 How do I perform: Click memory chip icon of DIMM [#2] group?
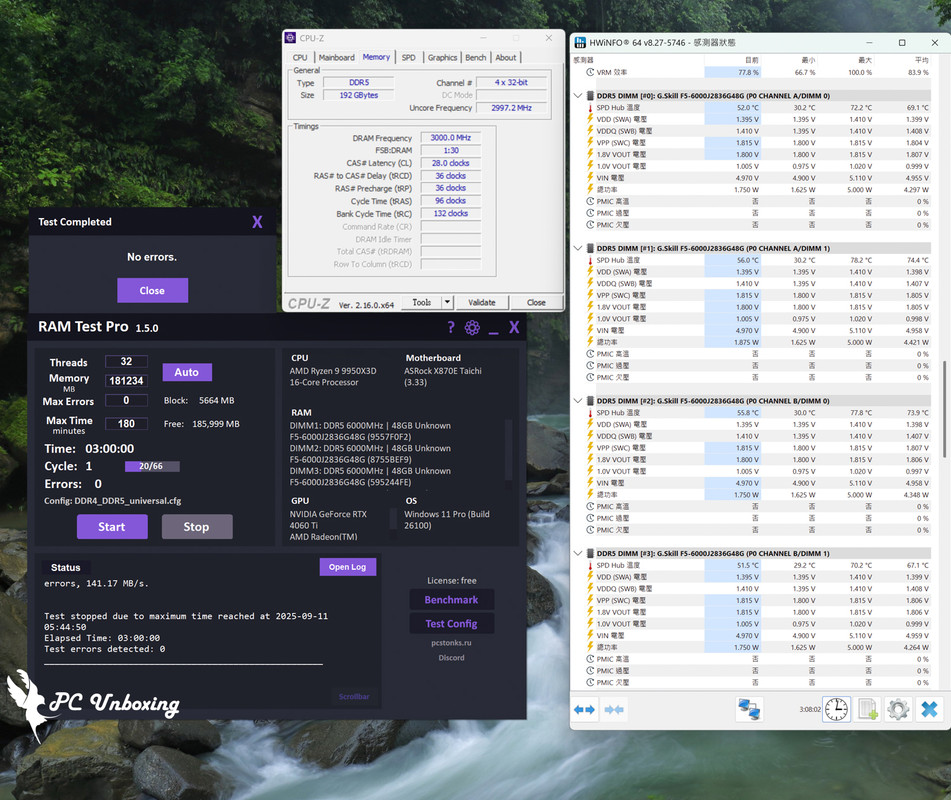(x=590, y=401)
